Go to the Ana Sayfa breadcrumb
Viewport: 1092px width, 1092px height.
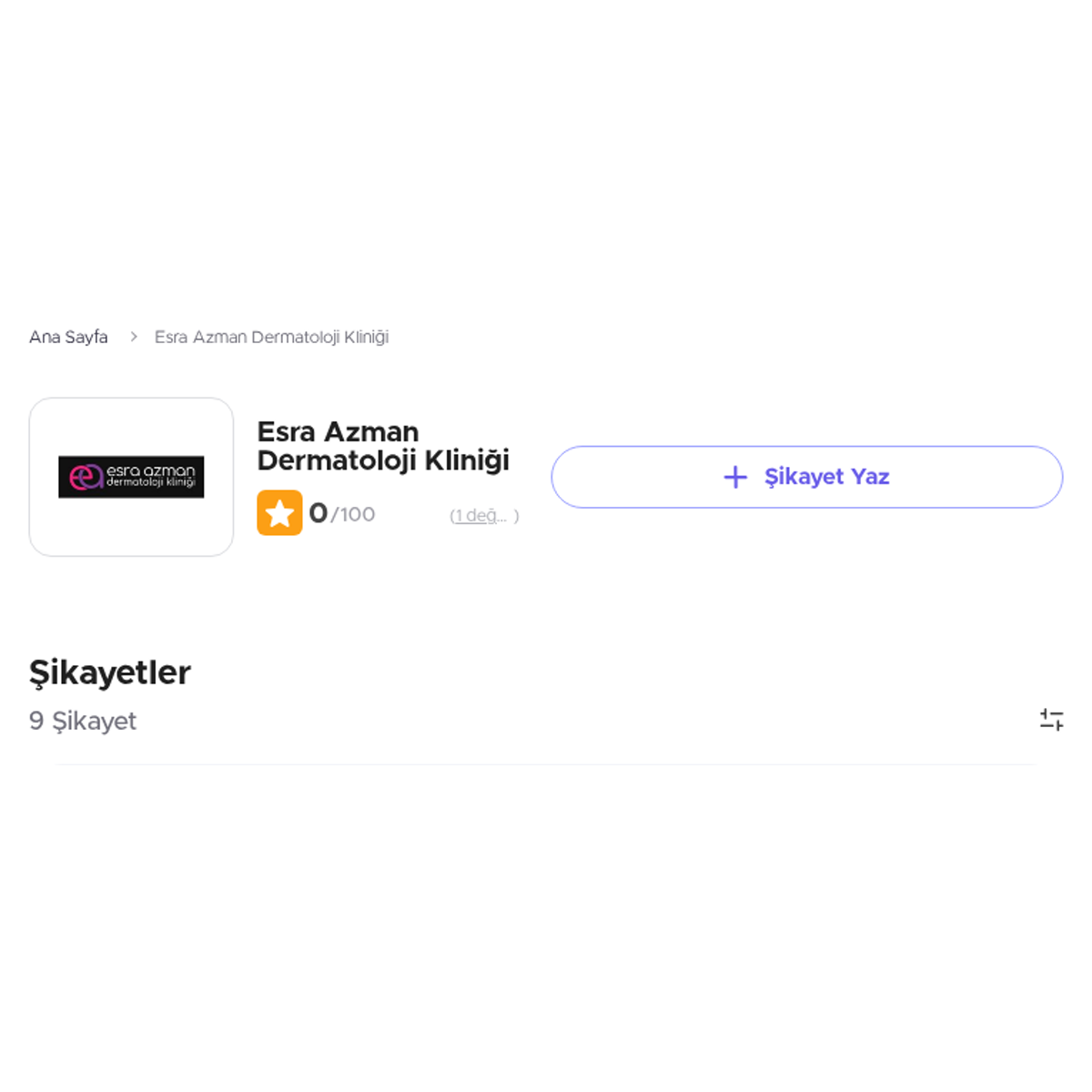click(x=68, y=337)
